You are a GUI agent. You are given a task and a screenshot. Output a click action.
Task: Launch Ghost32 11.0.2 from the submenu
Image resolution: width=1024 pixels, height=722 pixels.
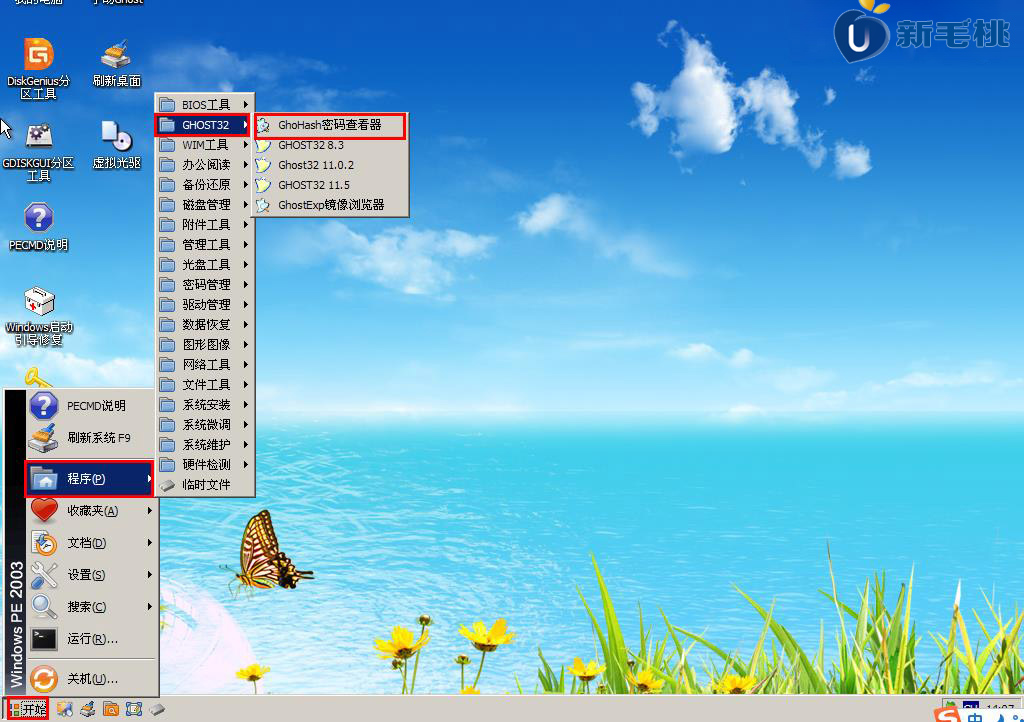coord(330,165)
